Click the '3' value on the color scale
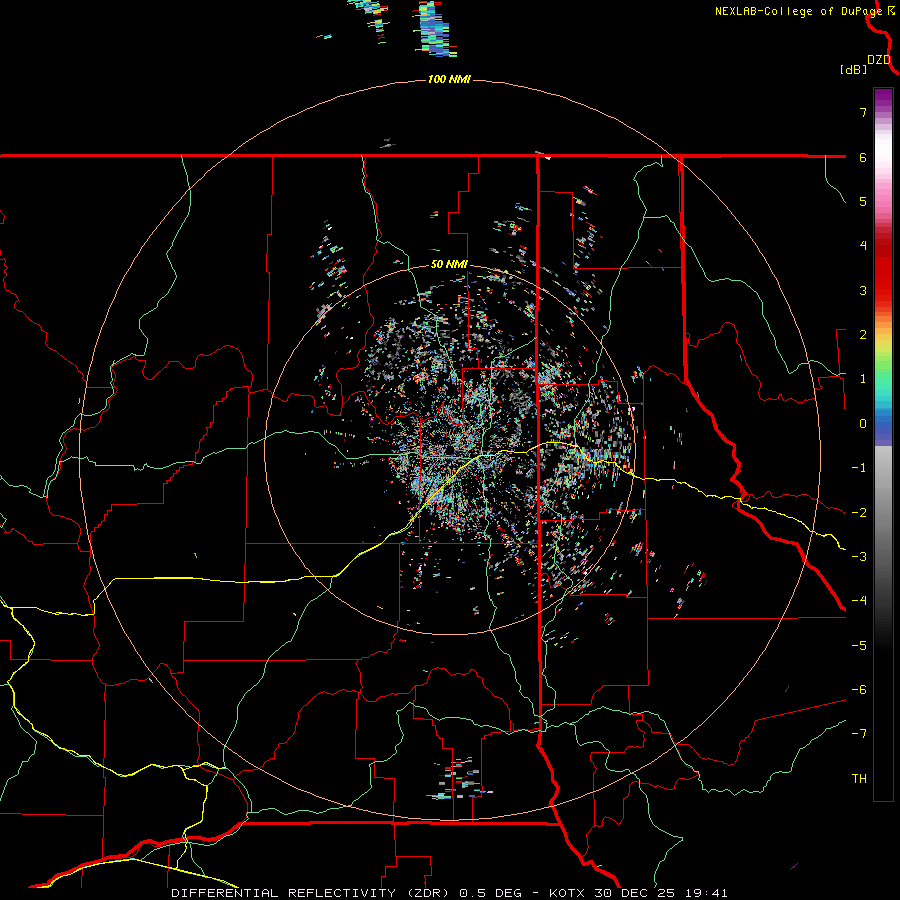This screenshot has height=900, width=900. click(863, 290)
